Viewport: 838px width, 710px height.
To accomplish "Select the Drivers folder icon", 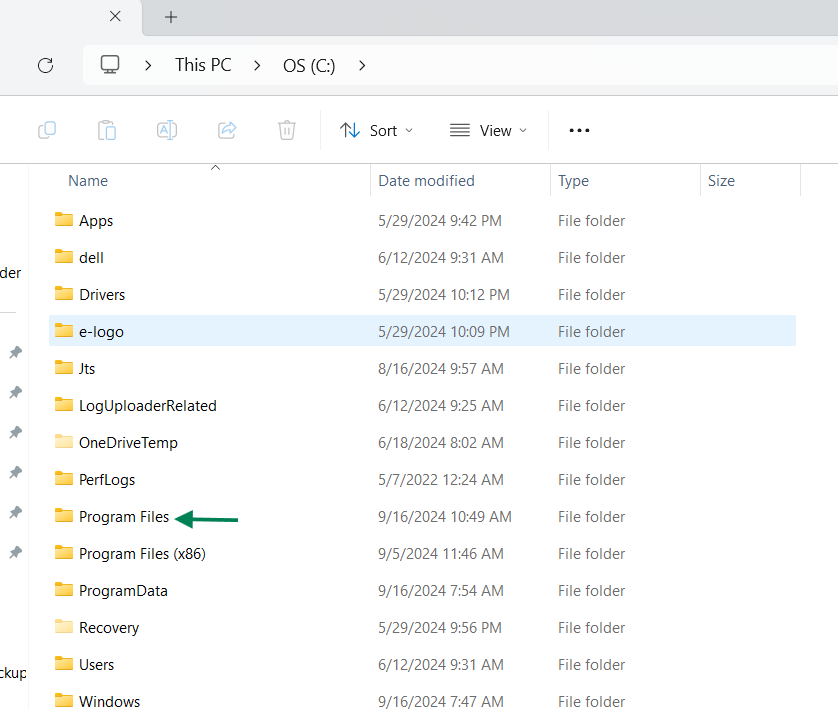I will coord(64,293).
